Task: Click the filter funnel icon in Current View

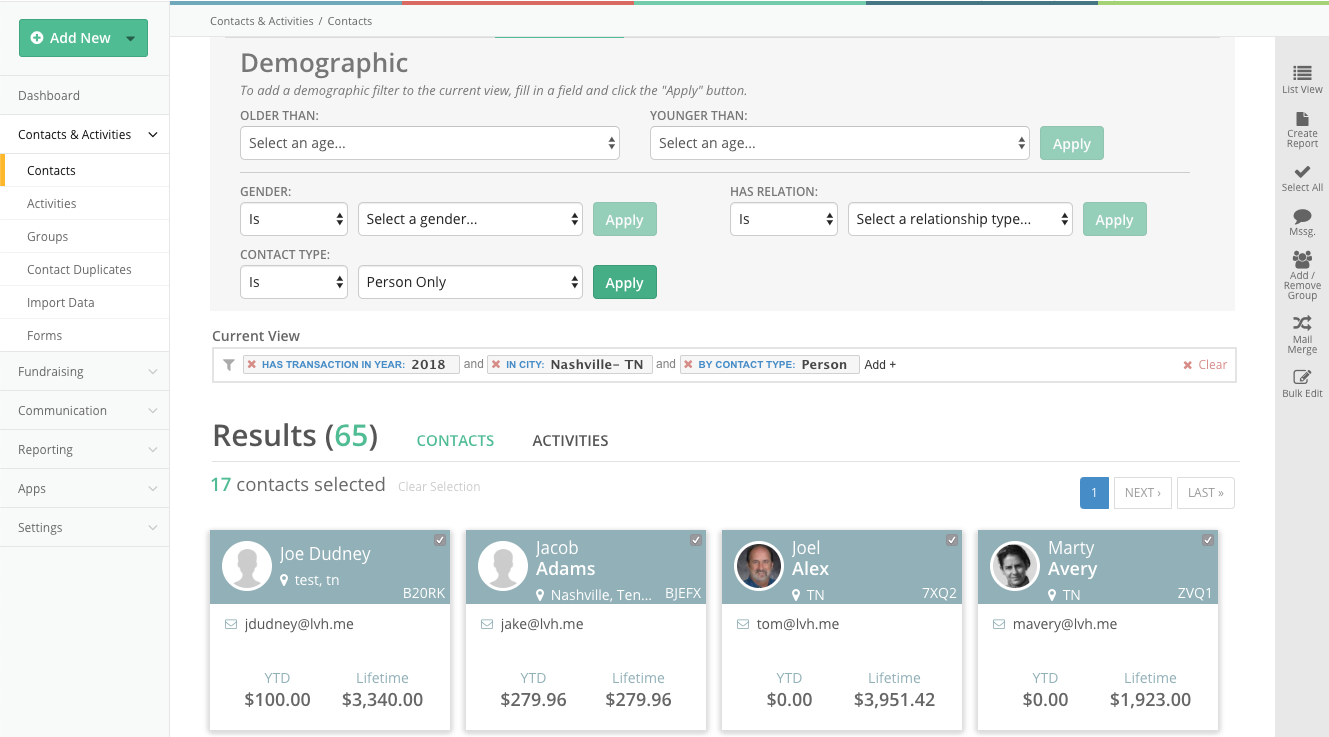Action: pyautogui.click(x=228, y=364)
